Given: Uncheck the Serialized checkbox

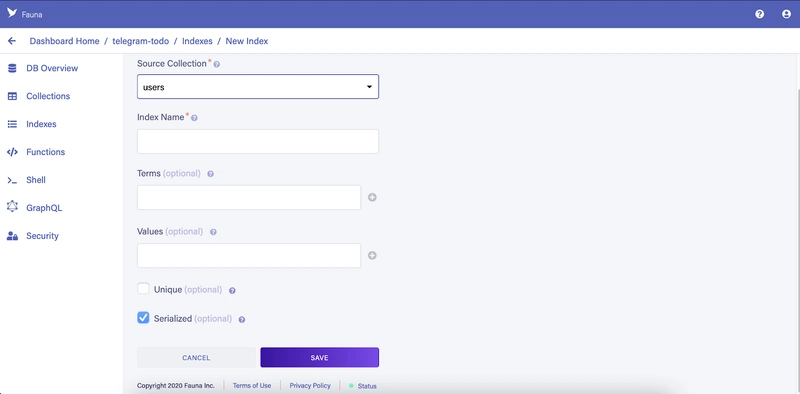Looking at the screenshot, I should pyautogui.click(x=143, y=318).
